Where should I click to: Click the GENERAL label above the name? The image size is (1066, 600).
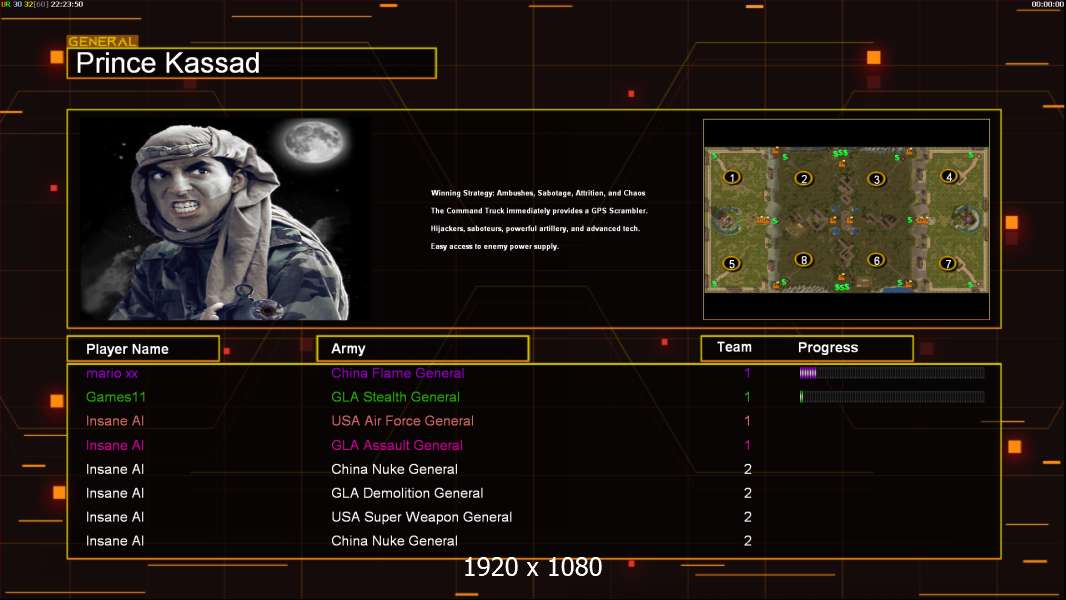(x=103, y=41)
